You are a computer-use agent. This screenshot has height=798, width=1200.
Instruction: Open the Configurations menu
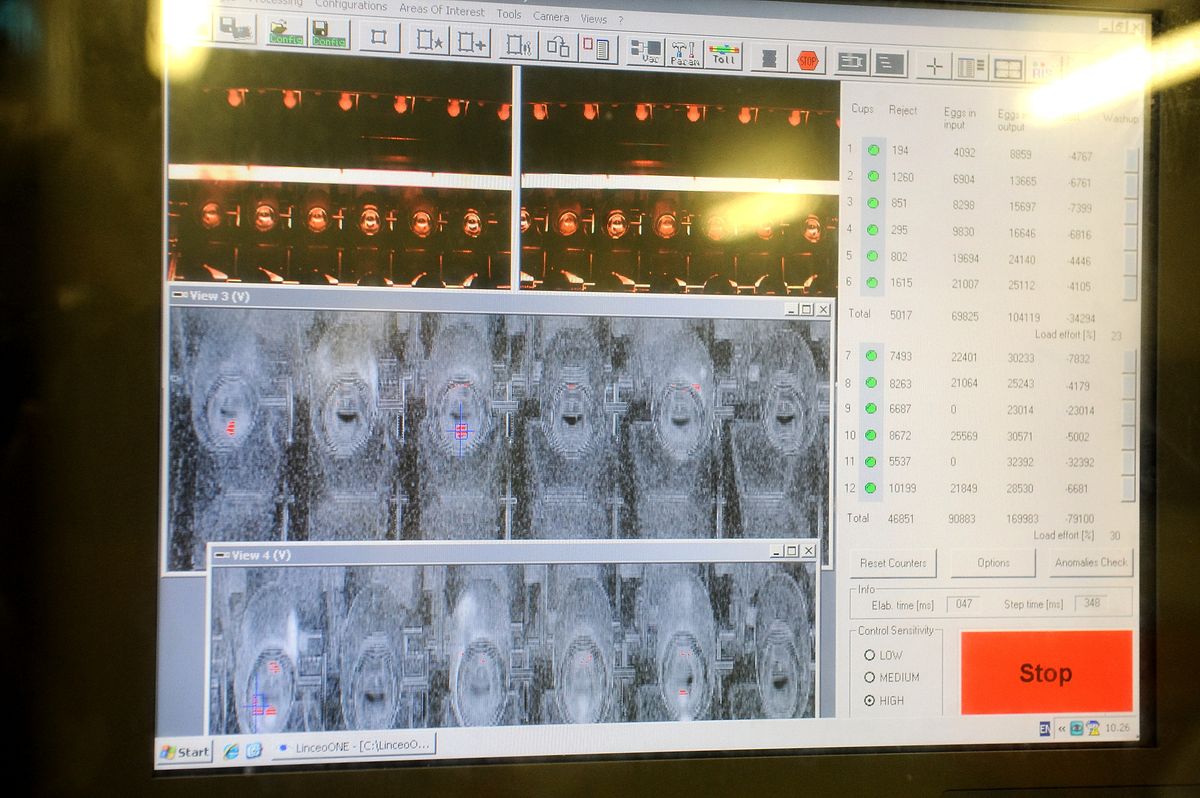[x=351, y=5]
